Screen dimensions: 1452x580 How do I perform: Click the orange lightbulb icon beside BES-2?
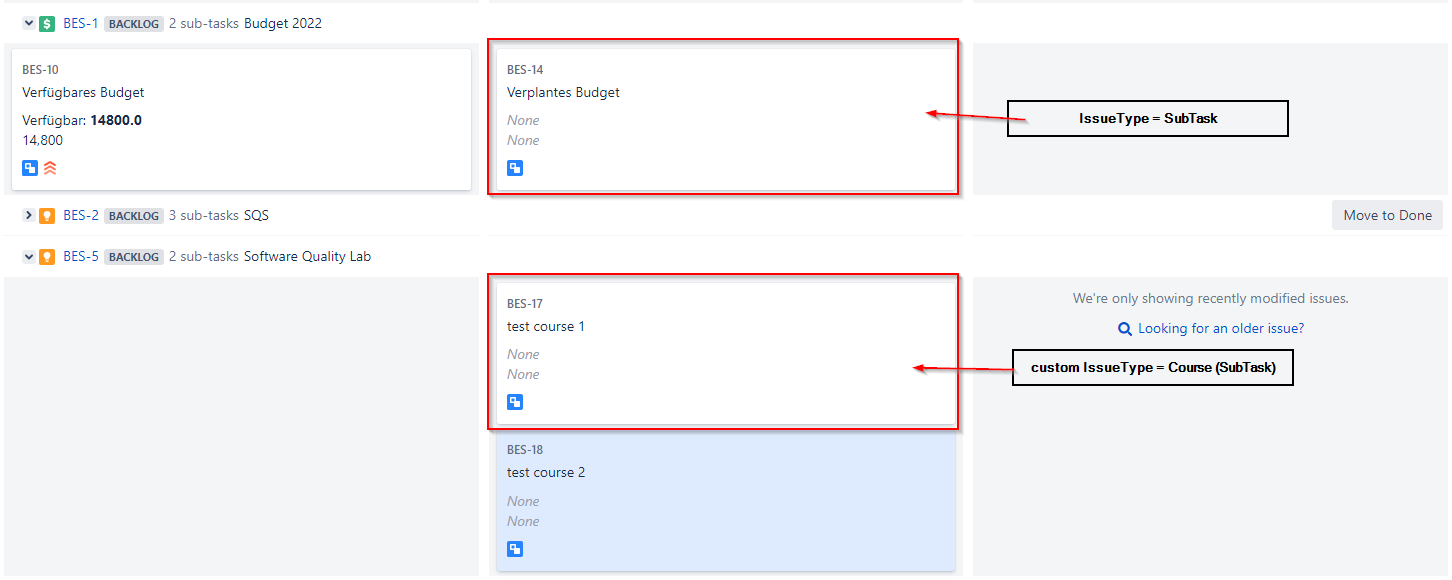pos(47,216)
